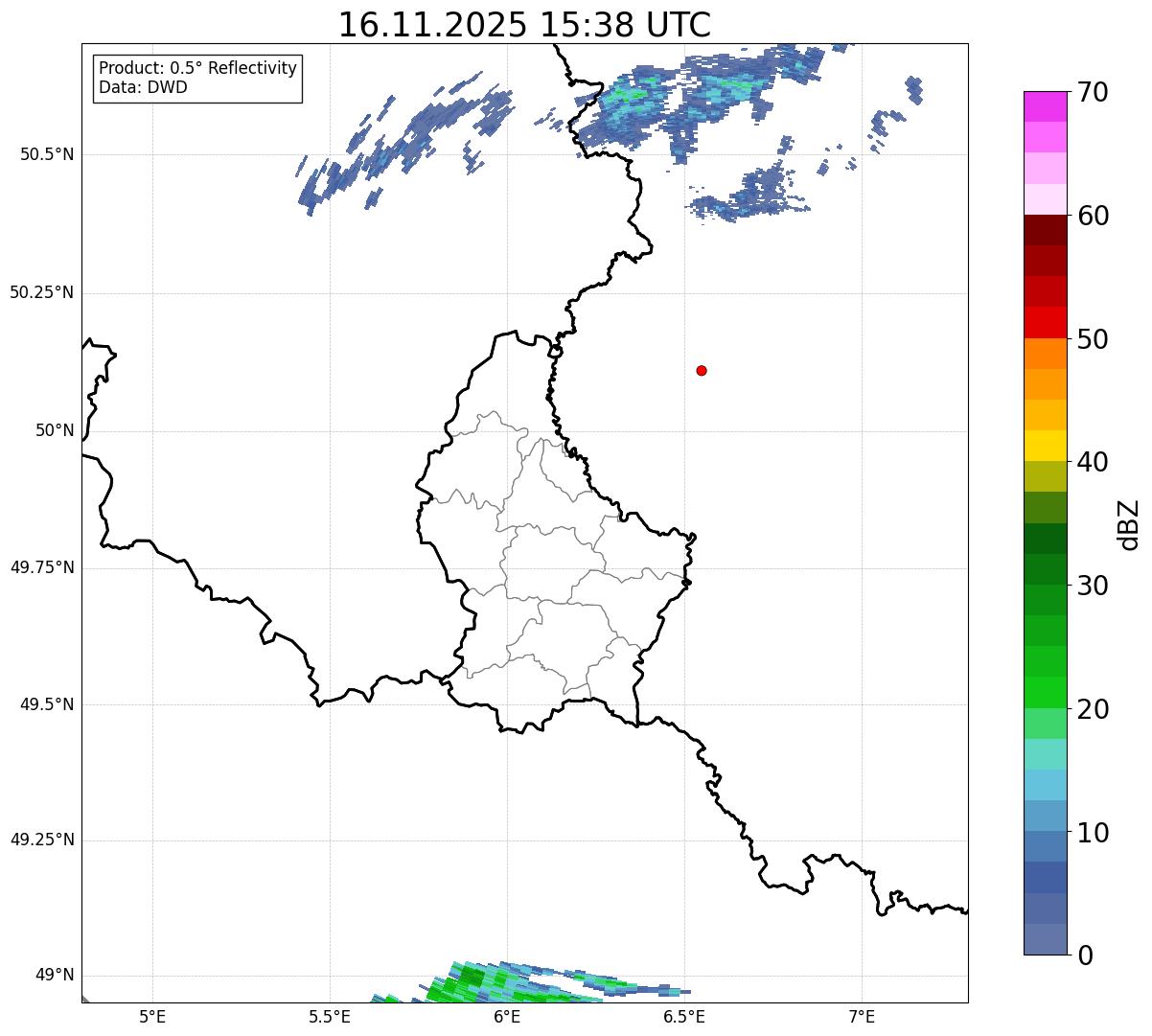Screen dimensions: 1152x1036
Task: Click the colorbar tick label 20
Action: [x=1093, y=709]
